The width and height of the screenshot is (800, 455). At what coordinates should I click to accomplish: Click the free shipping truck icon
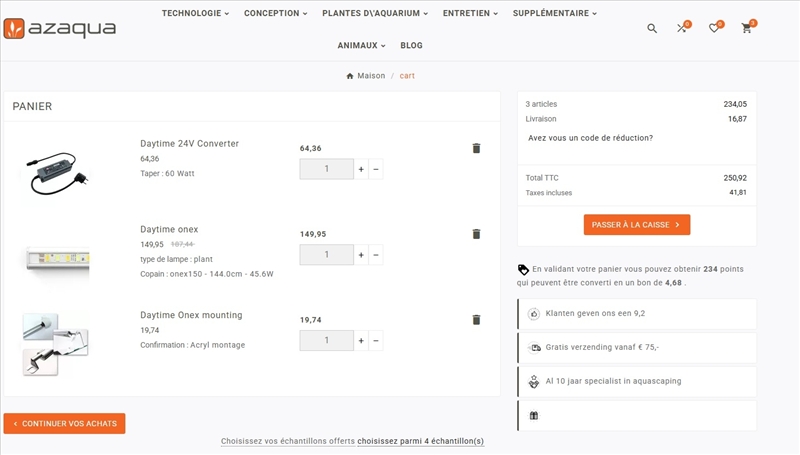point(534,347)
